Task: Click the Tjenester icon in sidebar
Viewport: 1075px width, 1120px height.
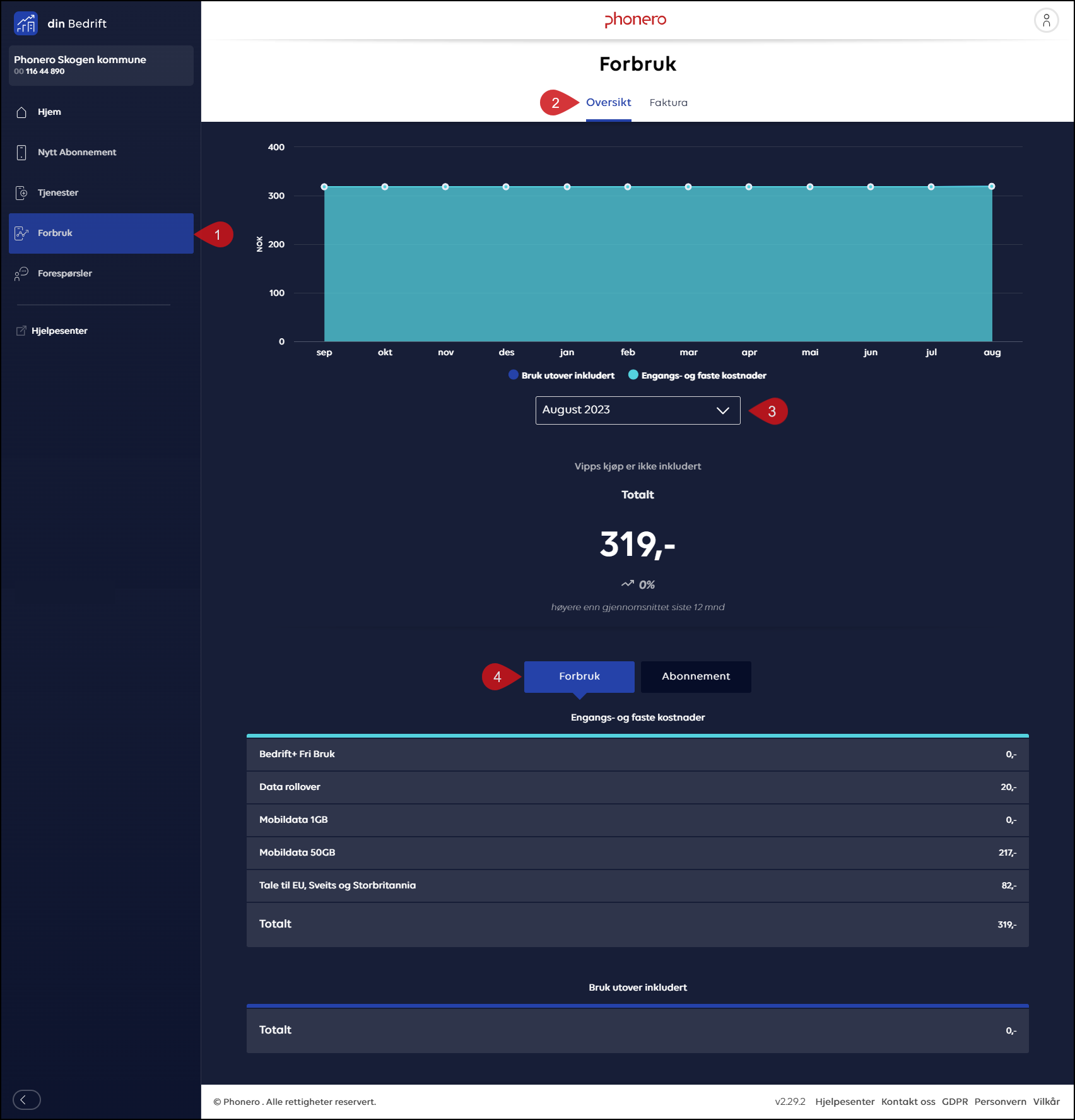Action: click(x=21, y=193)
